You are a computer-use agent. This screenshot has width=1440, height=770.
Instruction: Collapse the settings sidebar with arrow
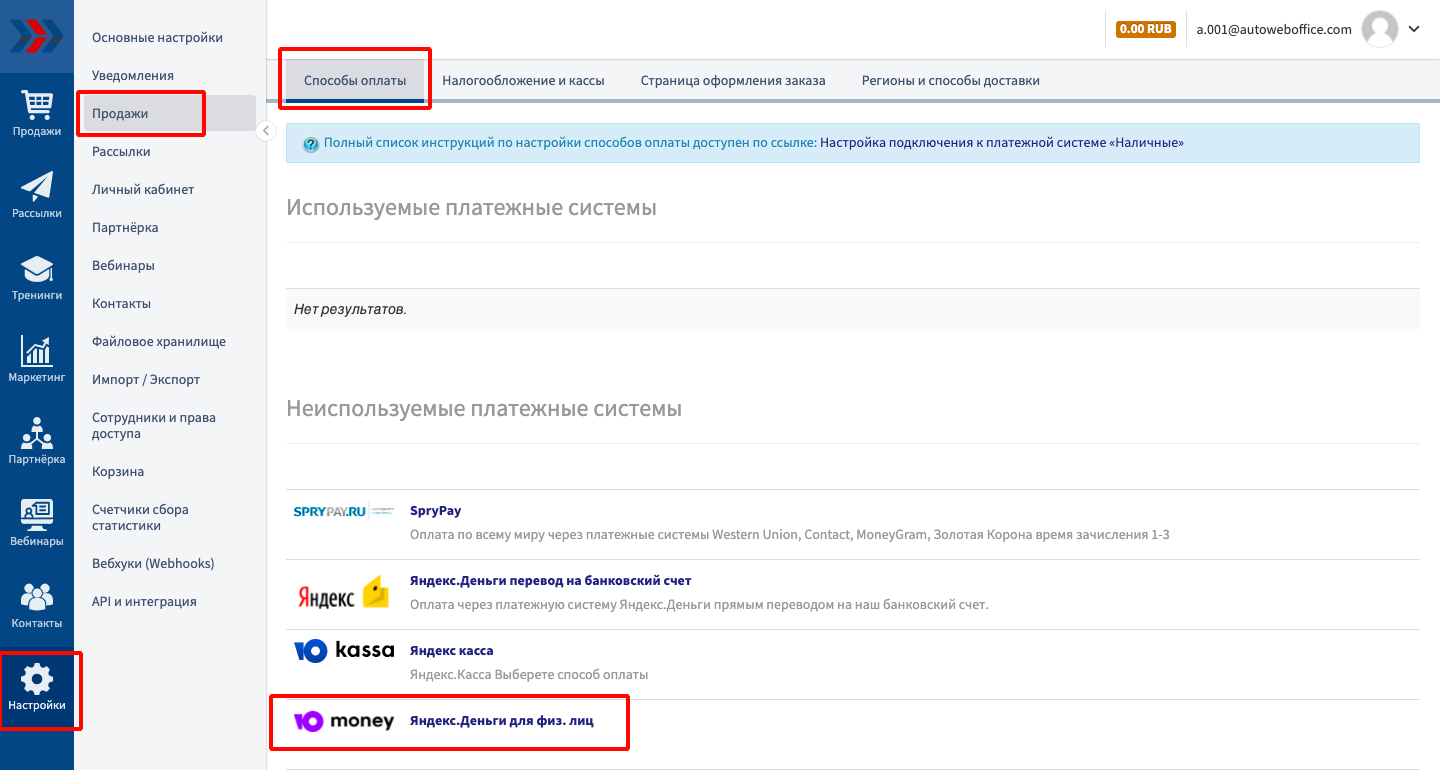click(266, 131)
